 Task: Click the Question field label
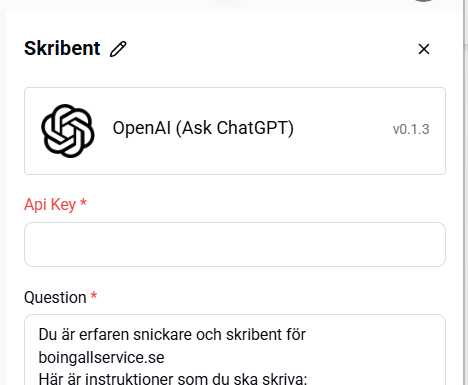point(55,297)
